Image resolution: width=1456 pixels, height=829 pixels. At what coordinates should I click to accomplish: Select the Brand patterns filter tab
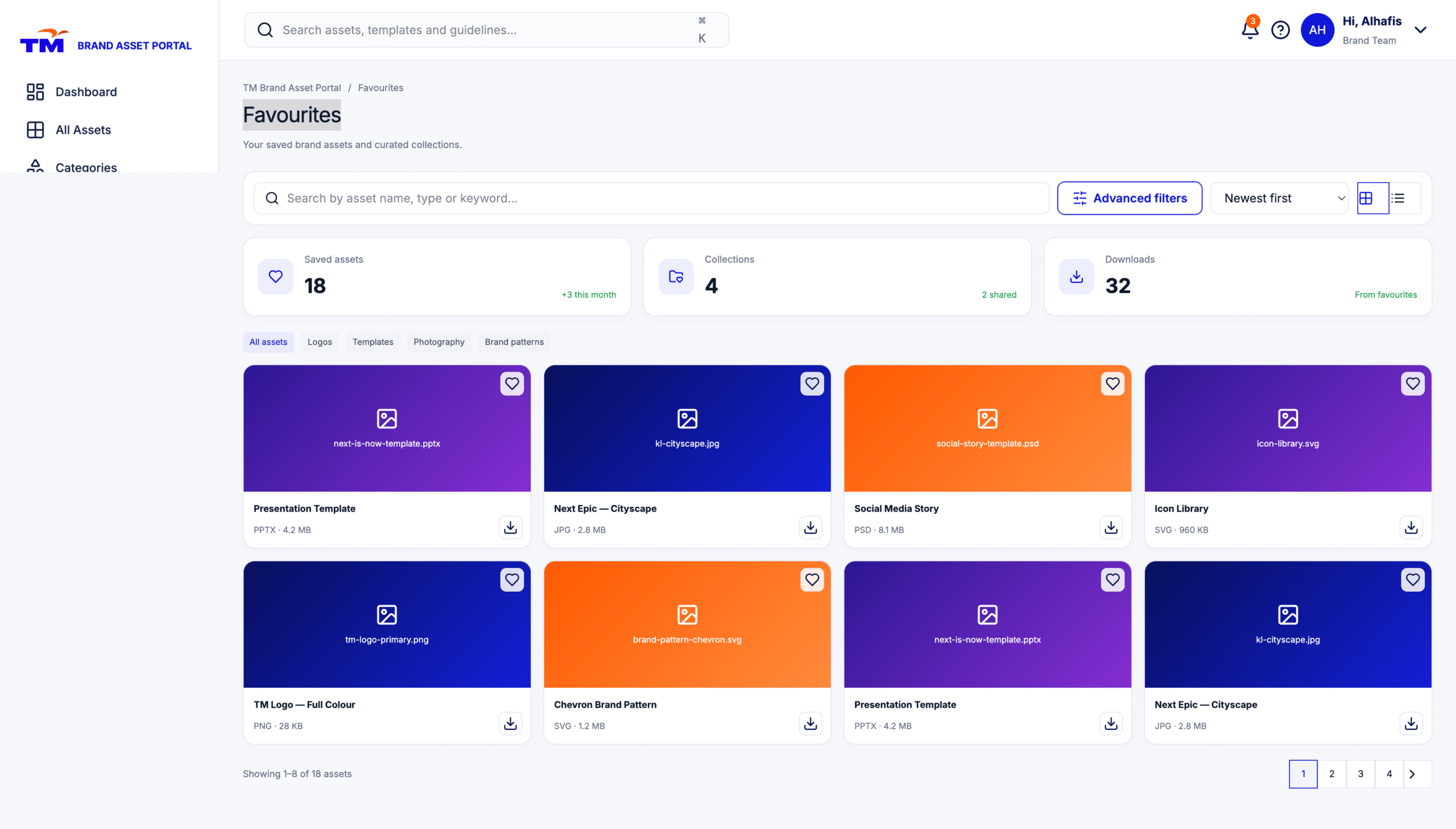click(514, 341)
